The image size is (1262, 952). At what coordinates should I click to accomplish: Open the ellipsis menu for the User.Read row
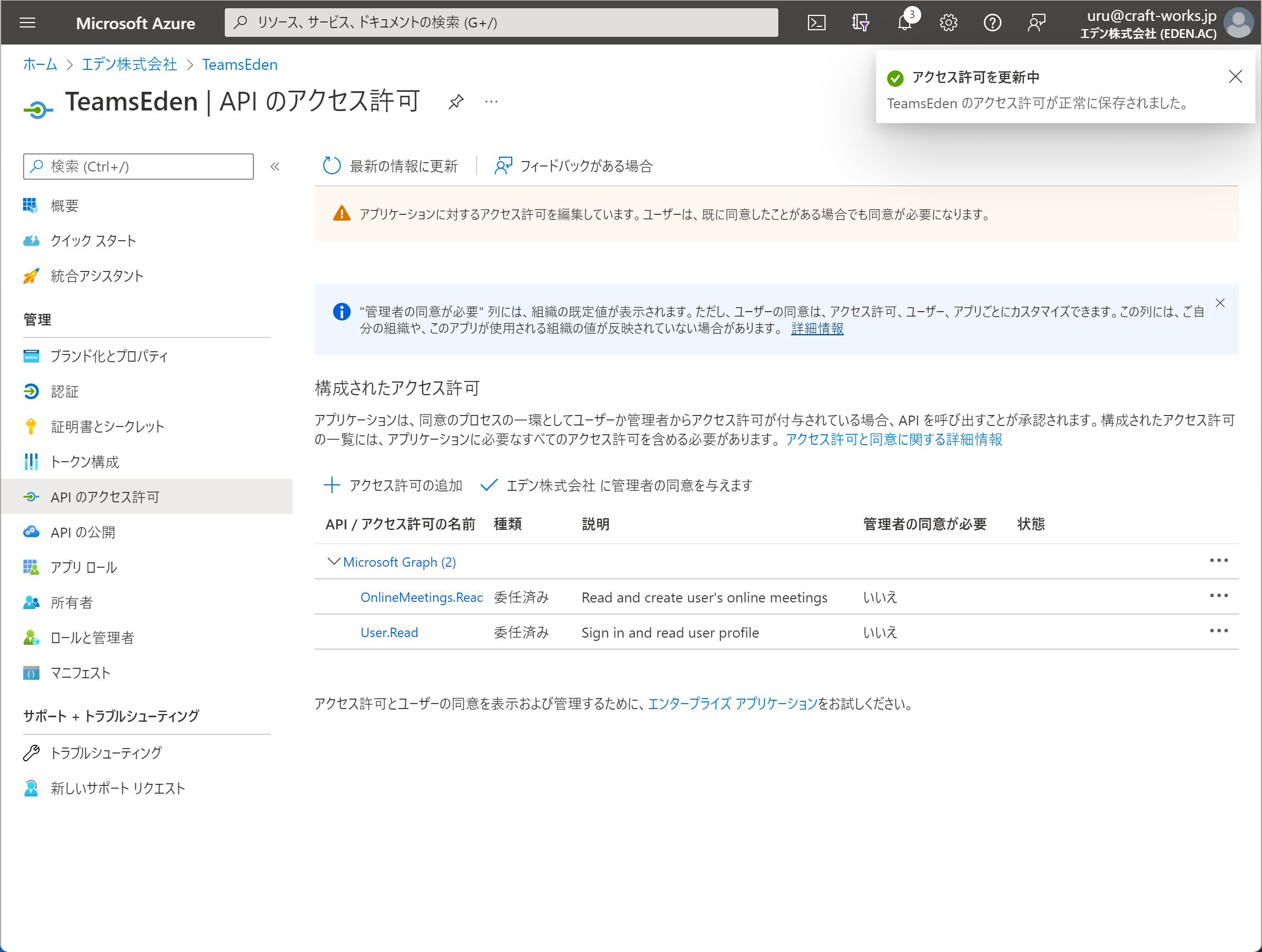coord(1219,631)
